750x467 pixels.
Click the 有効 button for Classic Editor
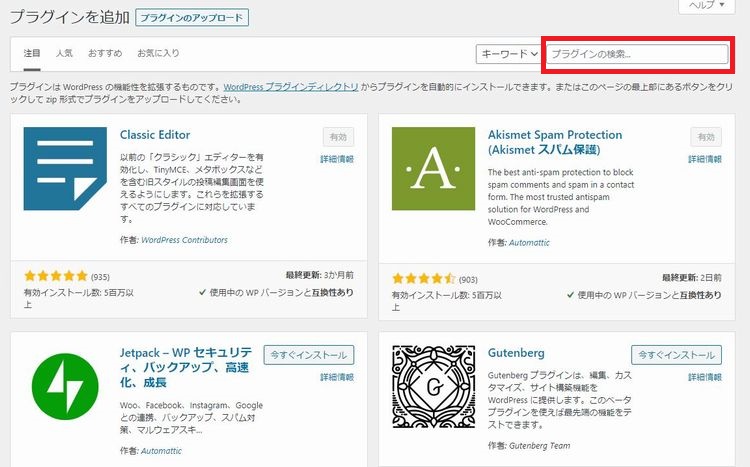click(338, 137)
